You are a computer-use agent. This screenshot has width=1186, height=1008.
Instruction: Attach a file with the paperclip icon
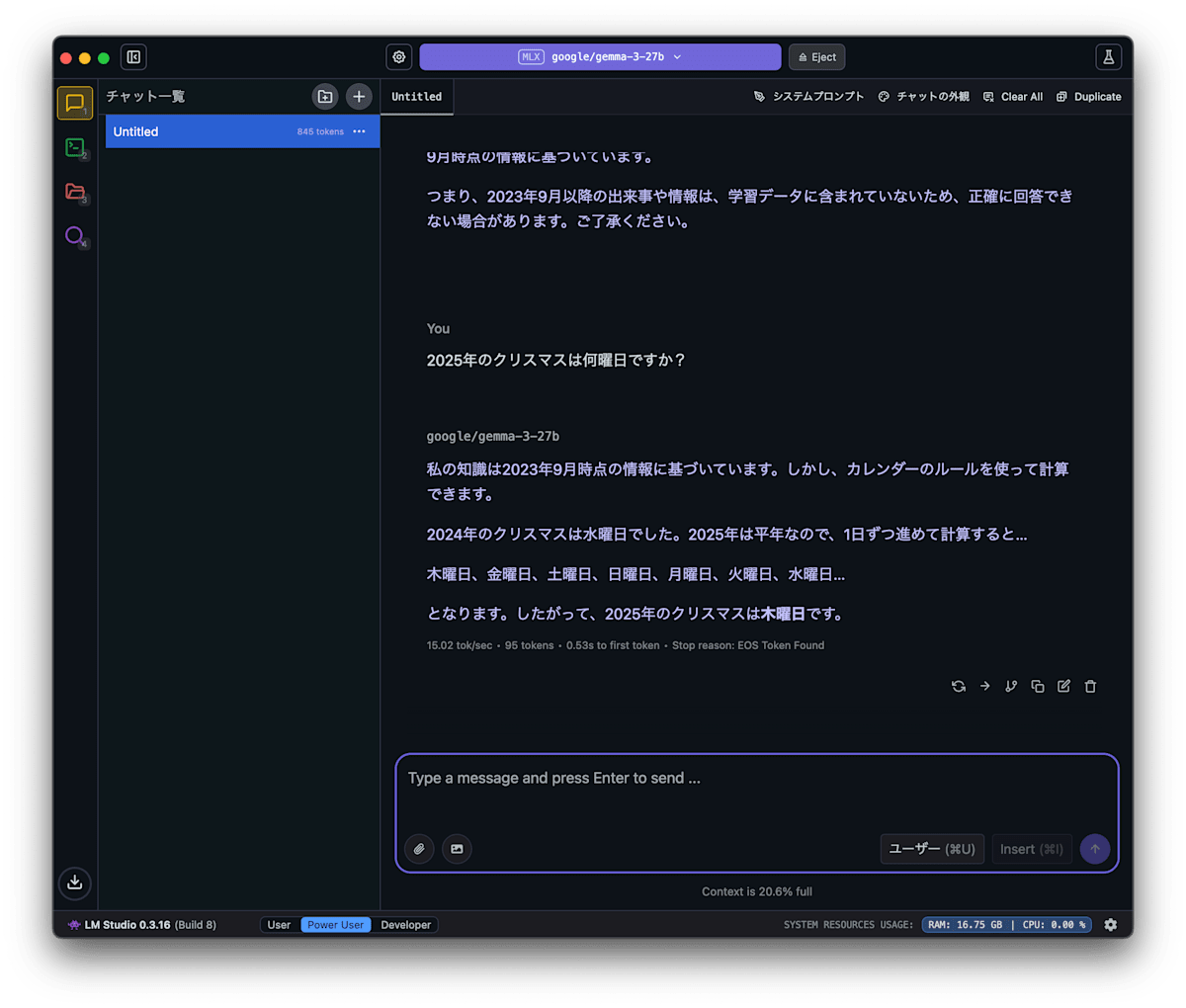[x=420, y=849]
